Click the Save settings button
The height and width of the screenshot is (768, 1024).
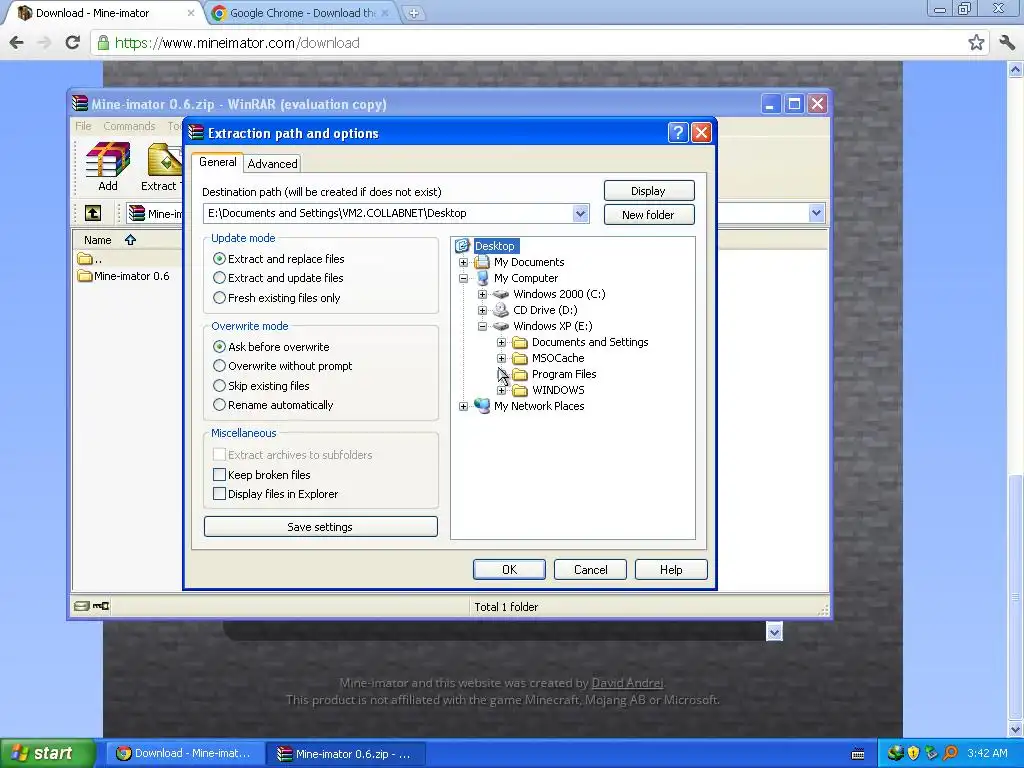click(x=321, y=526)
